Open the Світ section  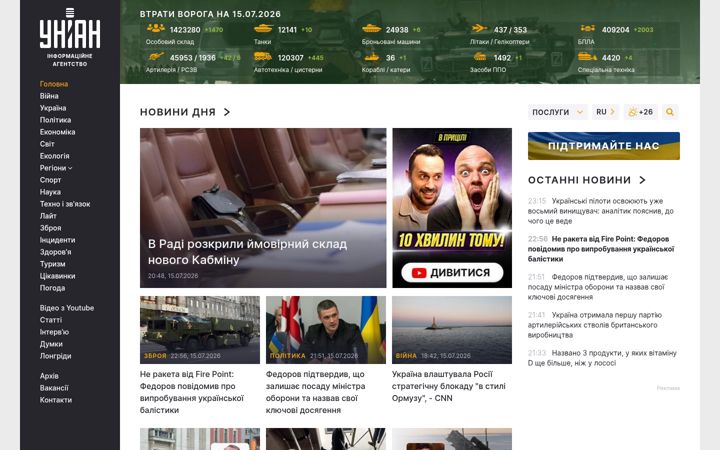click(47, 144)
